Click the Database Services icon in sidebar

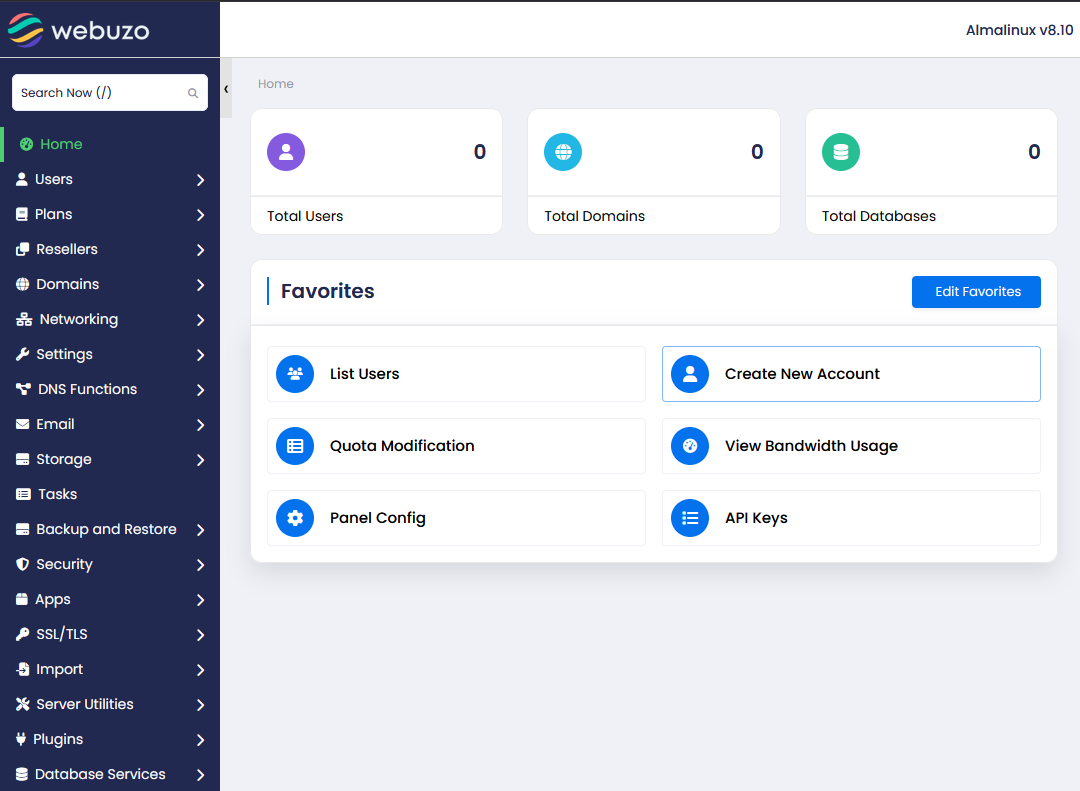22,774
